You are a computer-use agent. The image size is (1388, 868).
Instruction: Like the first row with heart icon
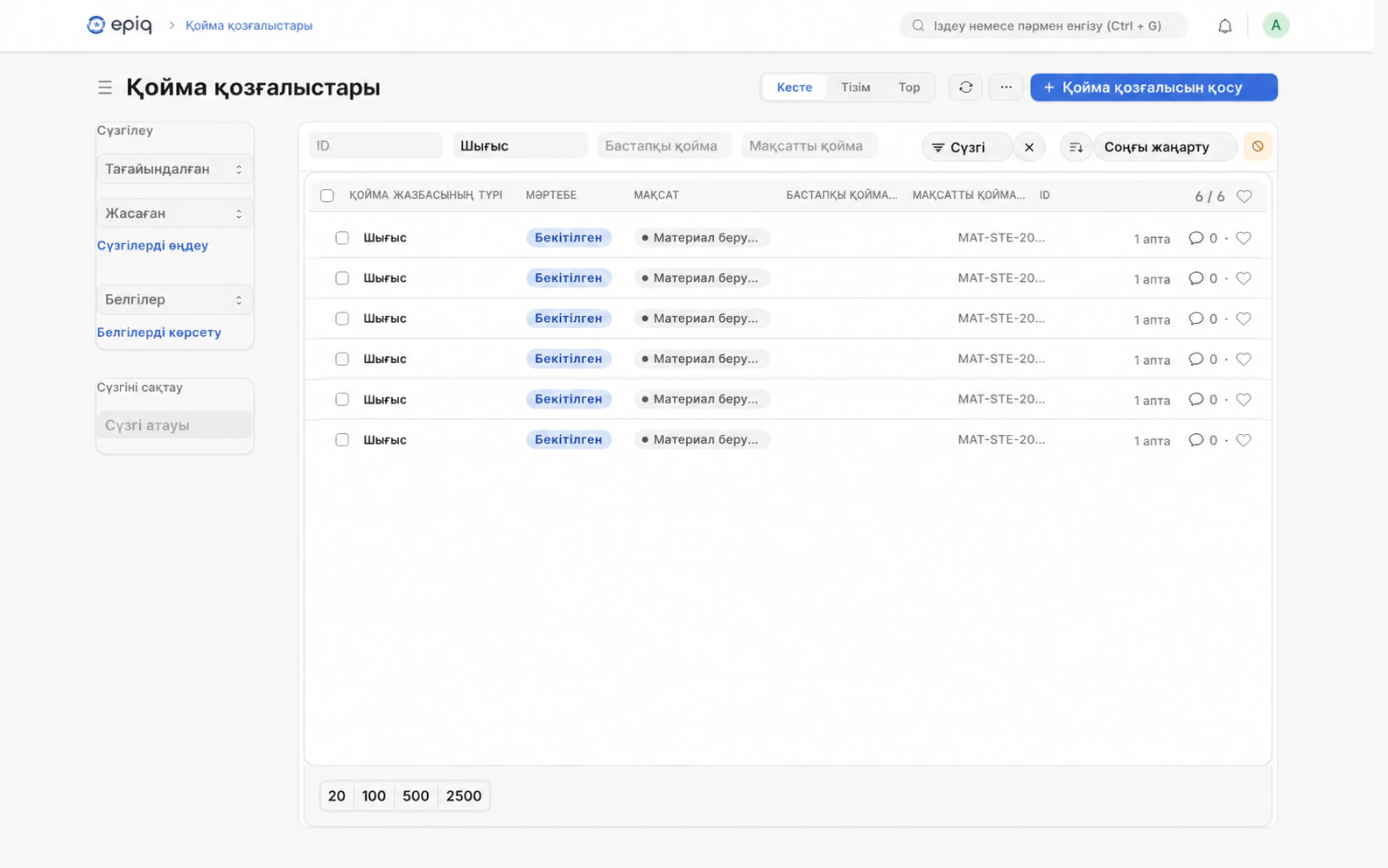1244,238
